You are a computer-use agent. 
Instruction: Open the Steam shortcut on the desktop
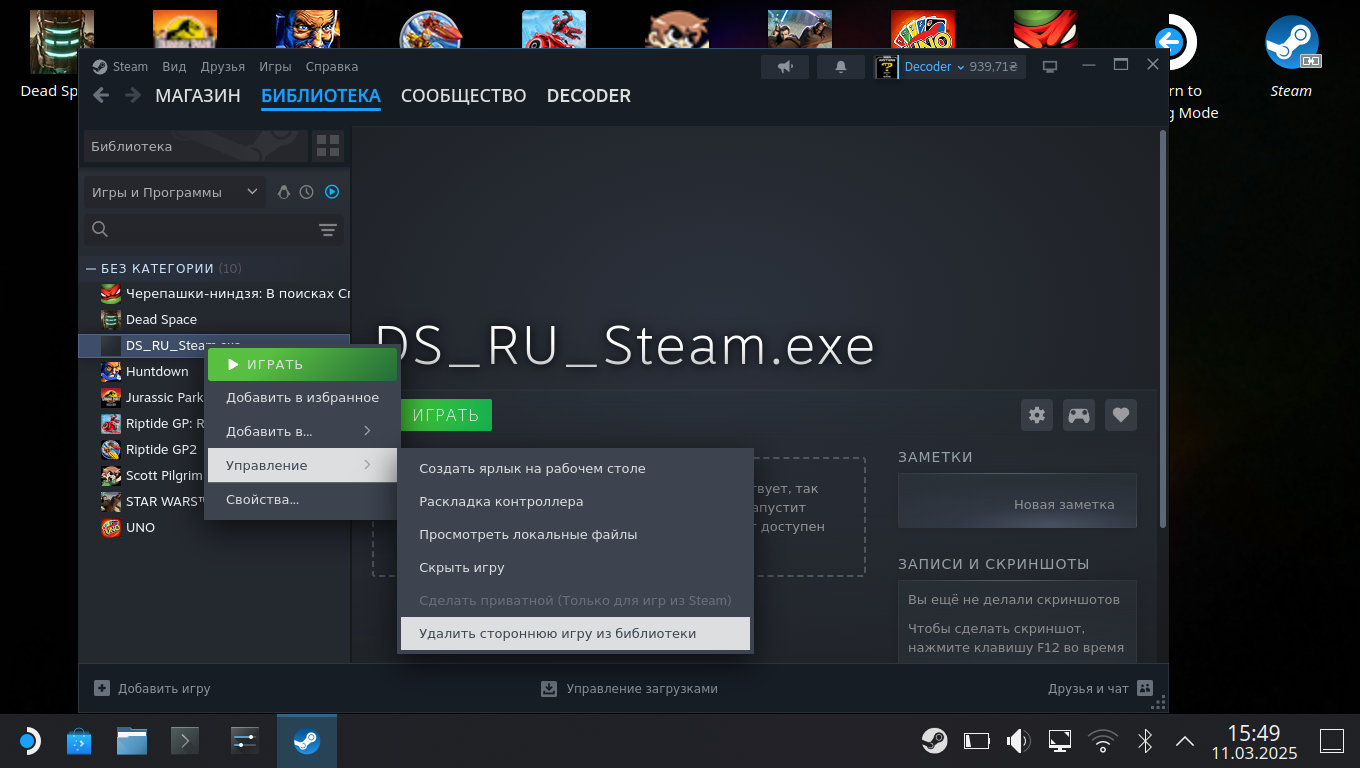[1291, 57]
